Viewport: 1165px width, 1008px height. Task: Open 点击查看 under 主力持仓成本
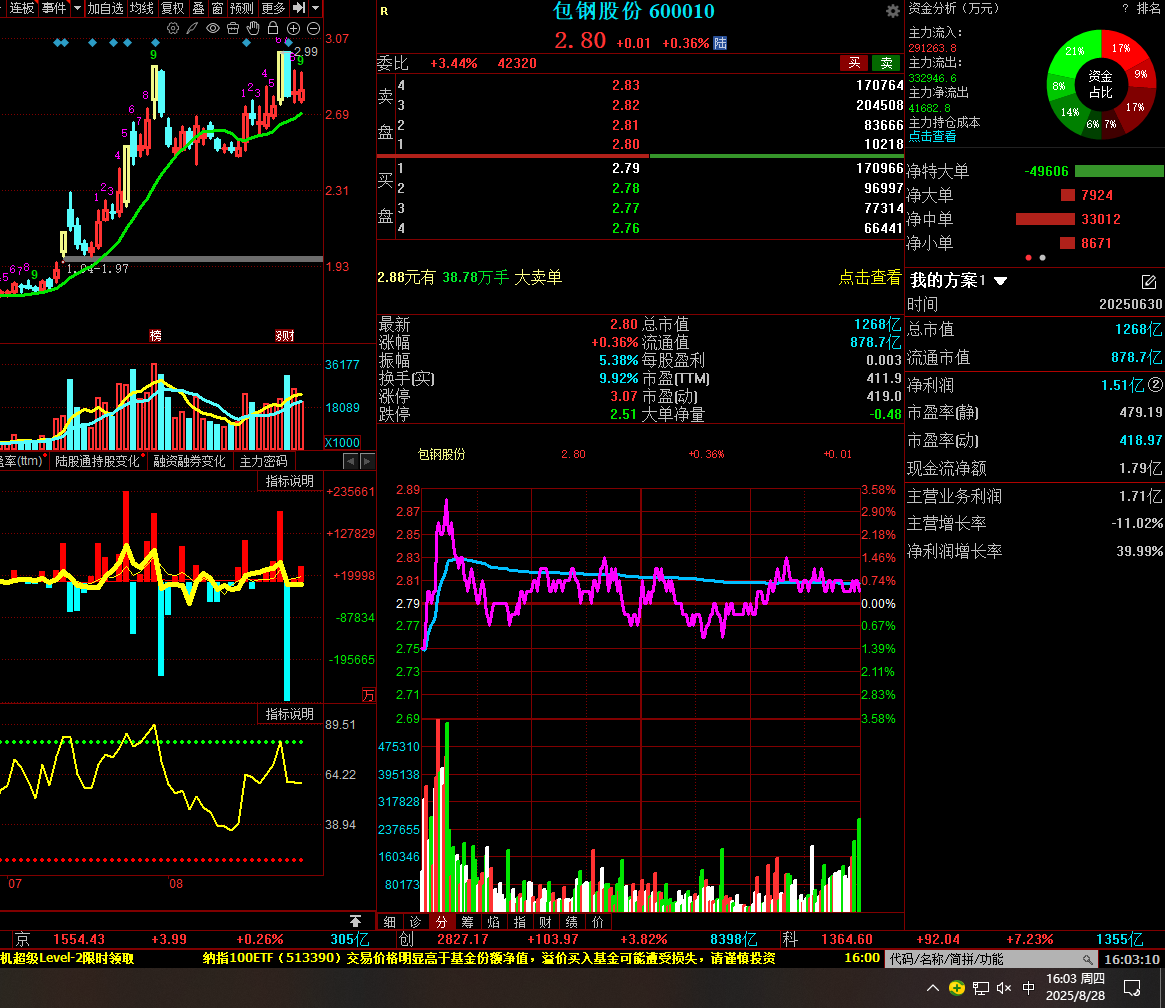coord(932,137)
